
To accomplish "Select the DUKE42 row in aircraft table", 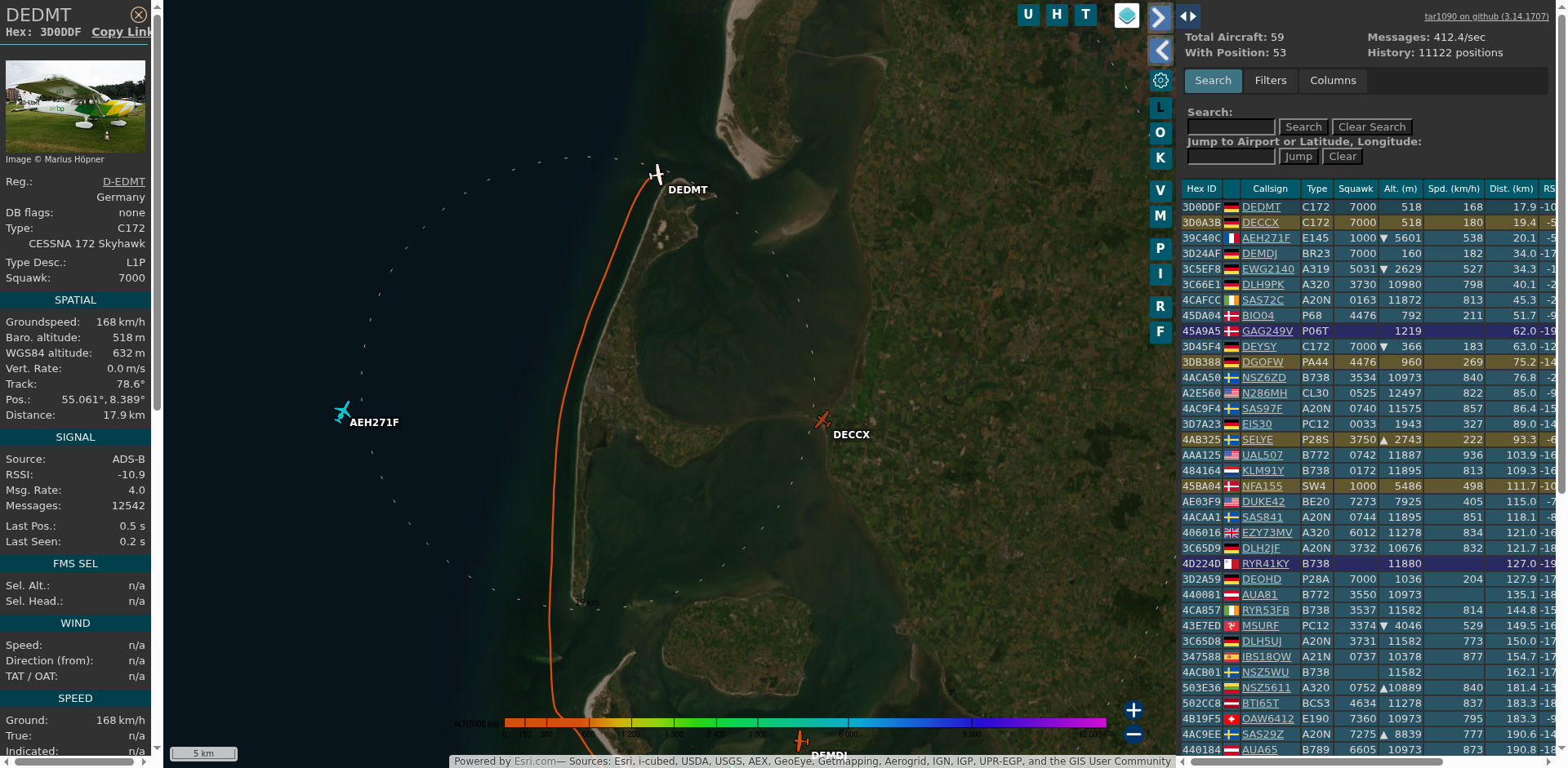I will coord(1370,502).
